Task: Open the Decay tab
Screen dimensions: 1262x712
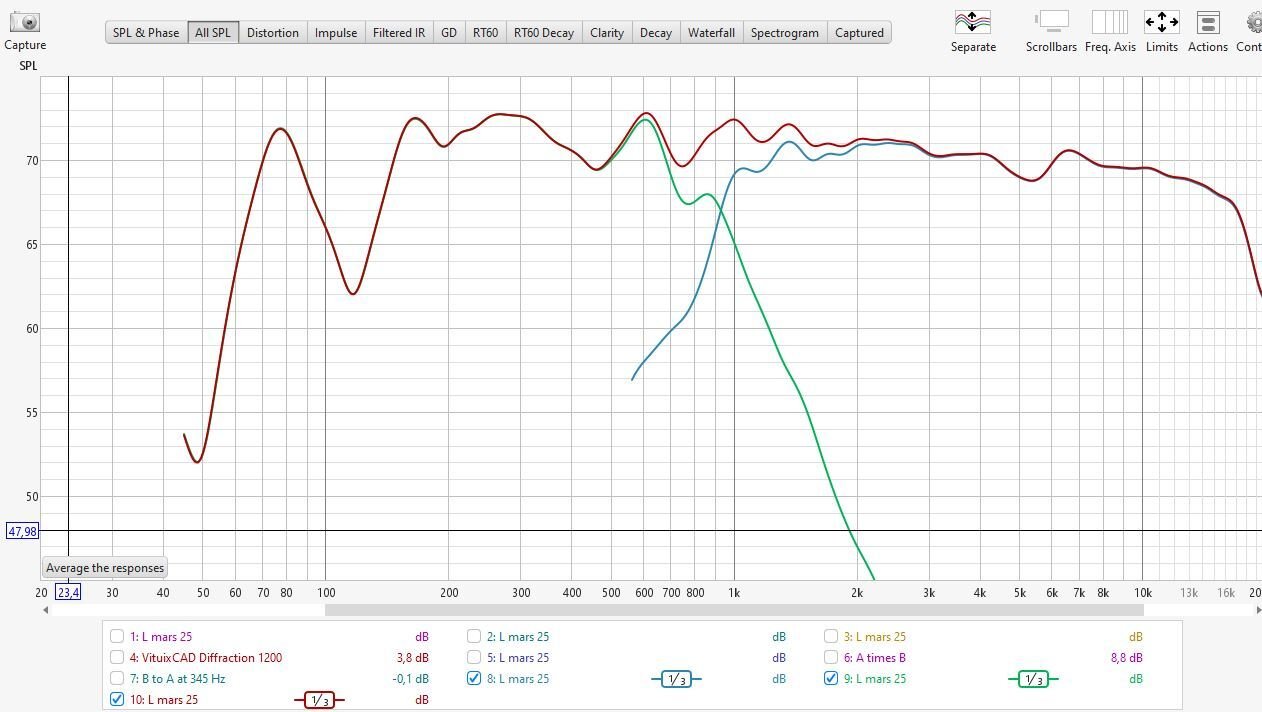Action: [656, 32]
